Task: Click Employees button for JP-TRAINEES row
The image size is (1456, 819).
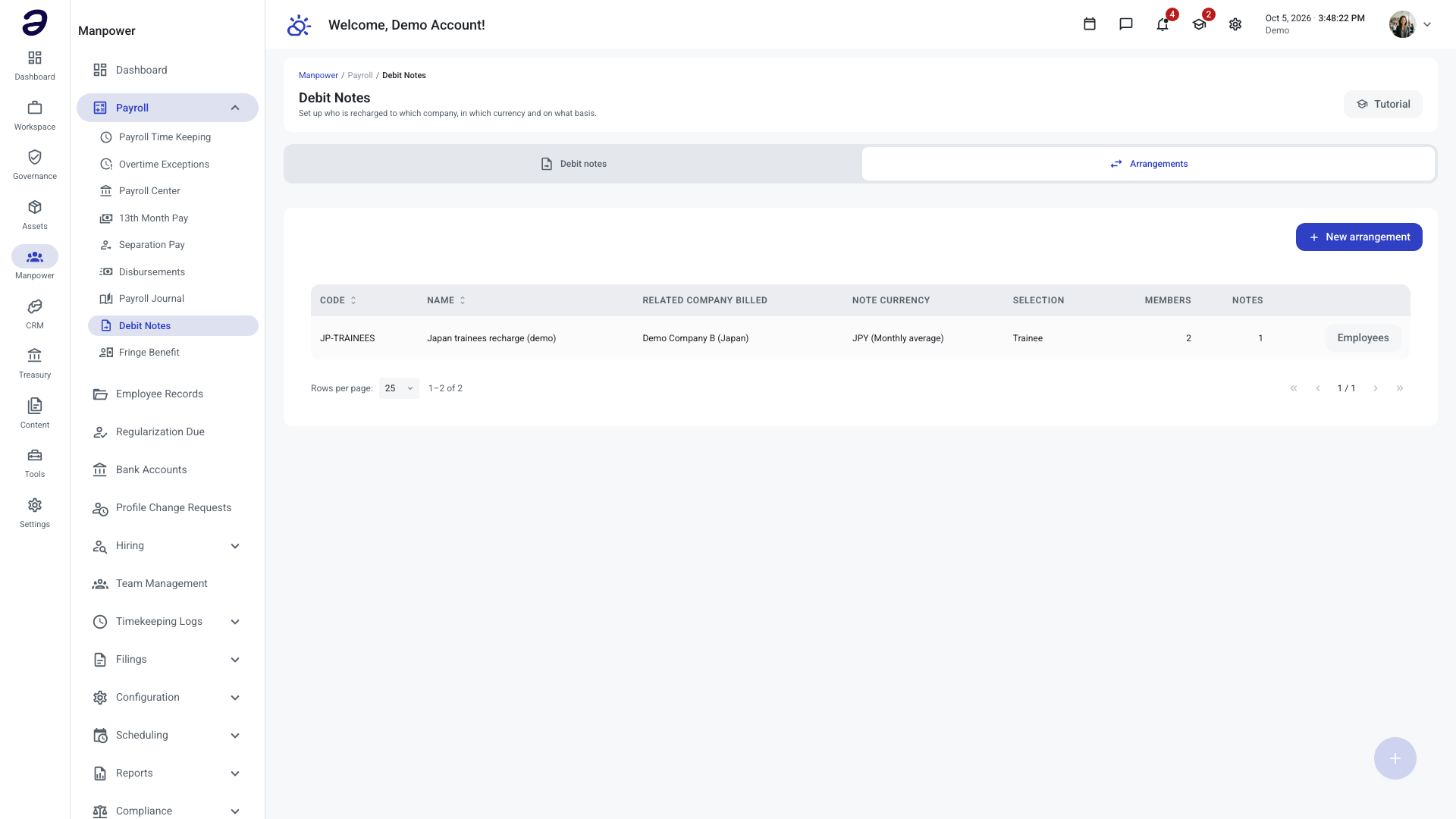Action: [1363, 338]
